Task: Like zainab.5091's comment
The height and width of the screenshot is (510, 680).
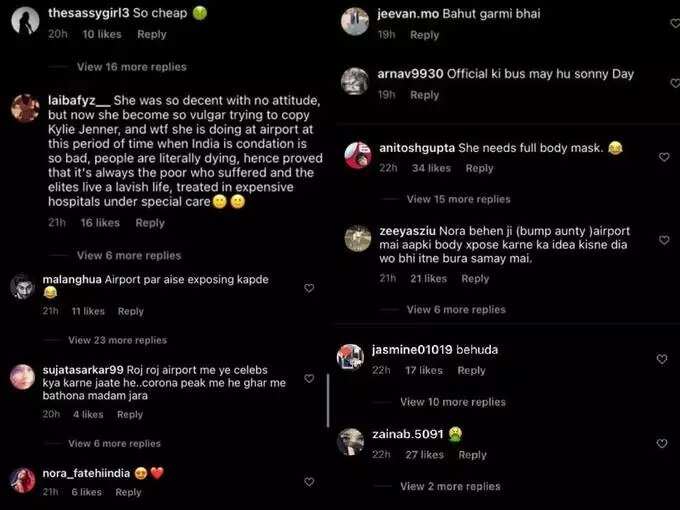Action: point(662,443)
